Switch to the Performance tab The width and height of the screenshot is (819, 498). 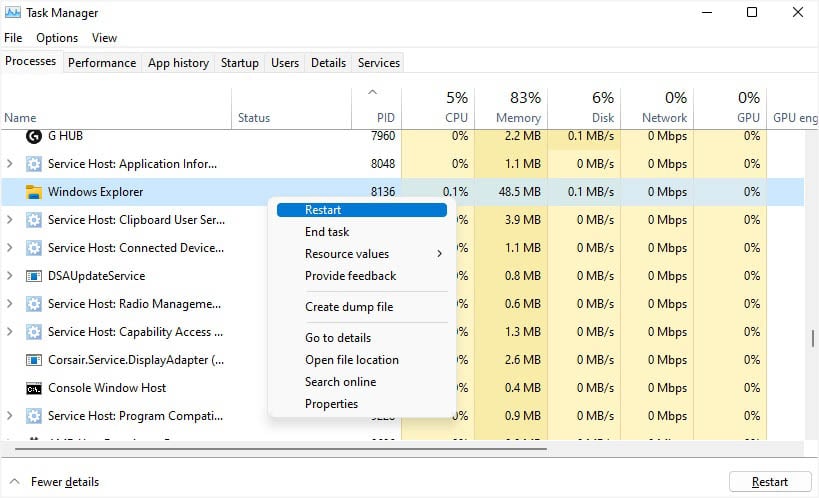102,63
